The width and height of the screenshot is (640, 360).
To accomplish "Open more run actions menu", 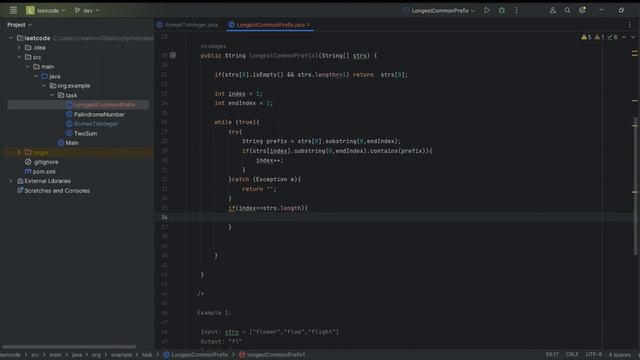I will pyautogui.click(x=516, y=10).
